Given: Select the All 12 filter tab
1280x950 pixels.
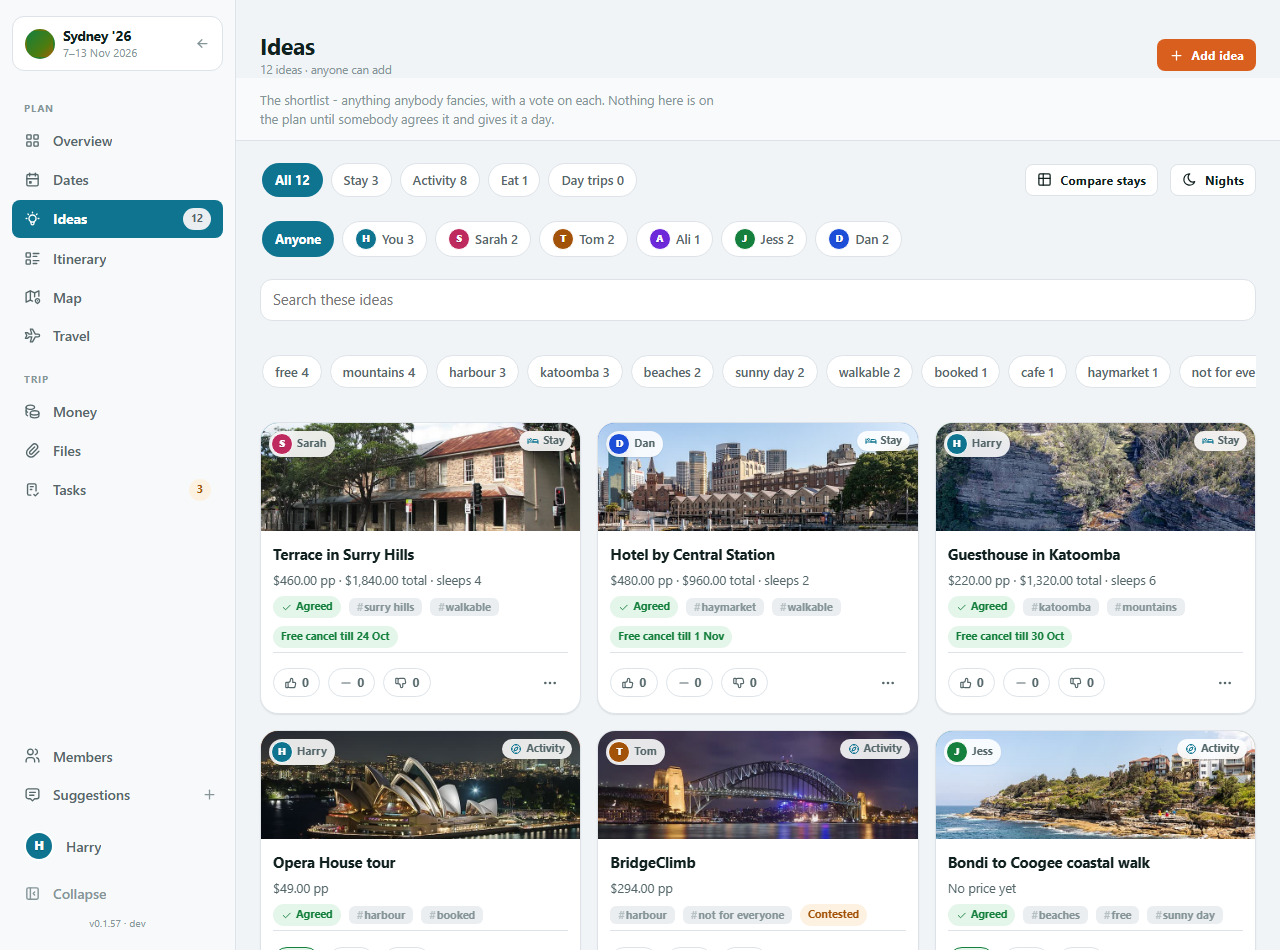Looking at the screenshot, I should tap(293, 180).
